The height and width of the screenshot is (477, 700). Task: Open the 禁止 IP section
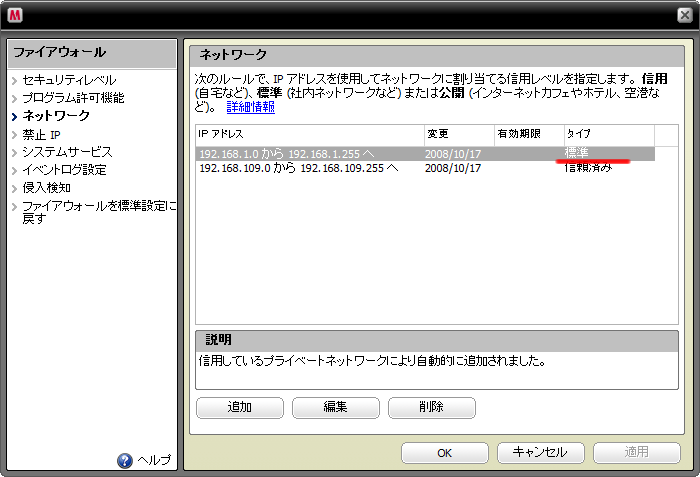[42, 134]
